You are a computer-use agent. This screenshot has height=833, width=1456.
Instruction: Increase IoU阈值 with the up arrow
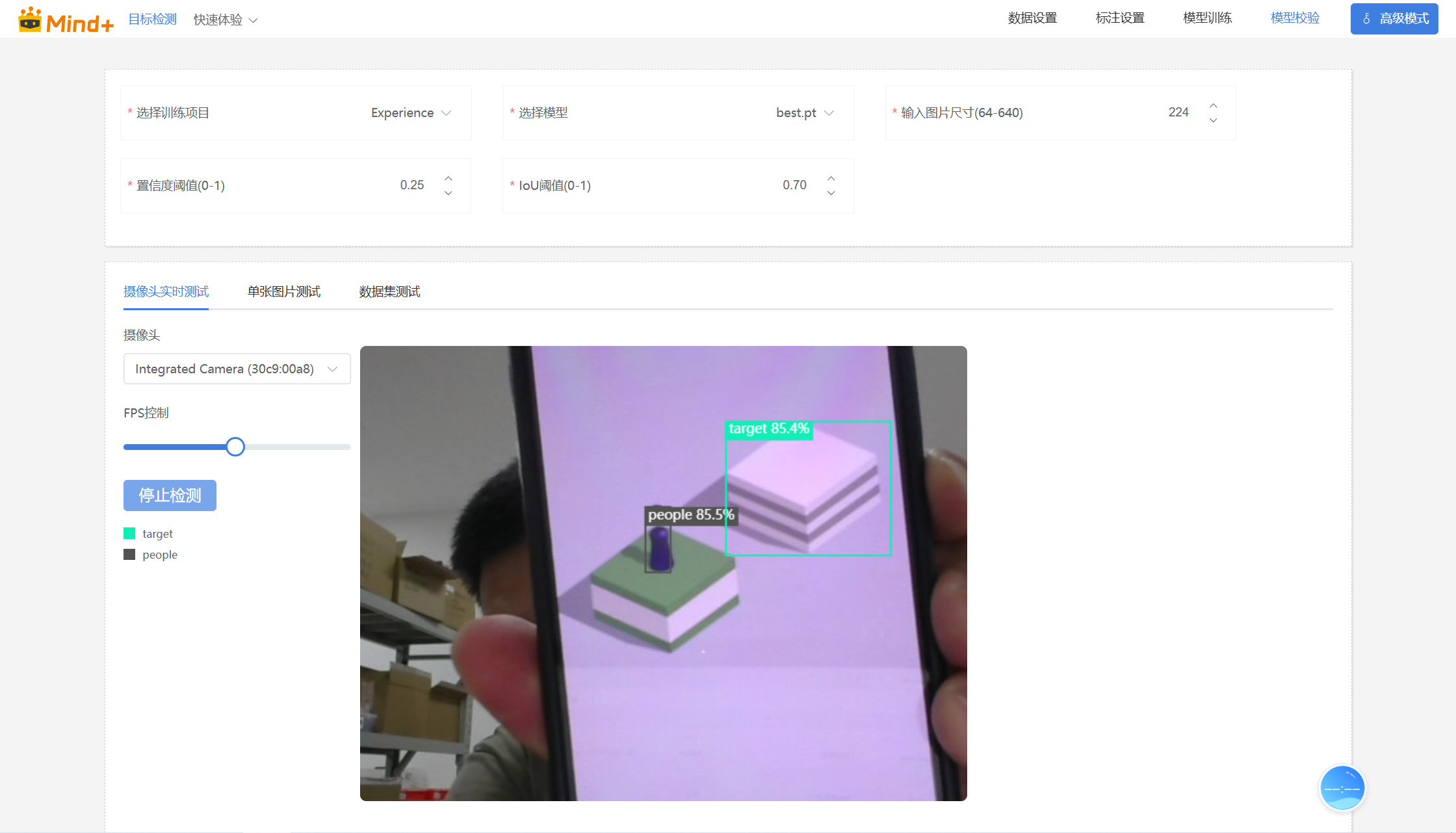[x=831, y=177]
